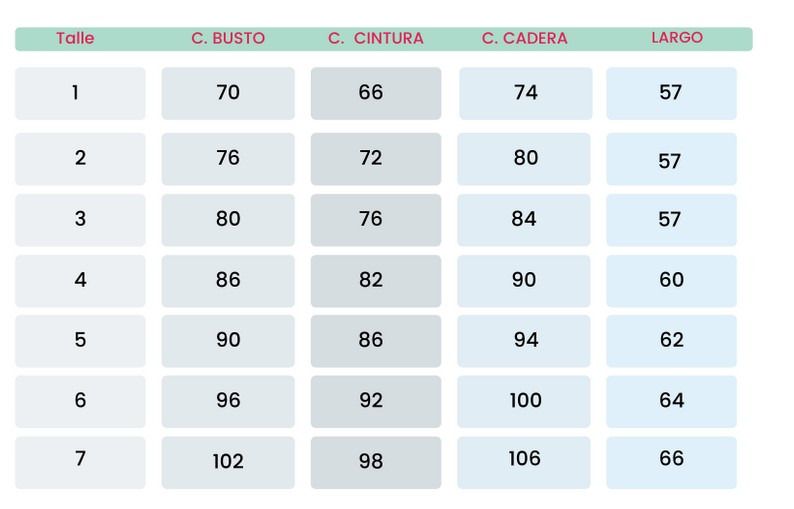
Task: Select bust measurement 102 cell
Action: click(x=228, y=462)
